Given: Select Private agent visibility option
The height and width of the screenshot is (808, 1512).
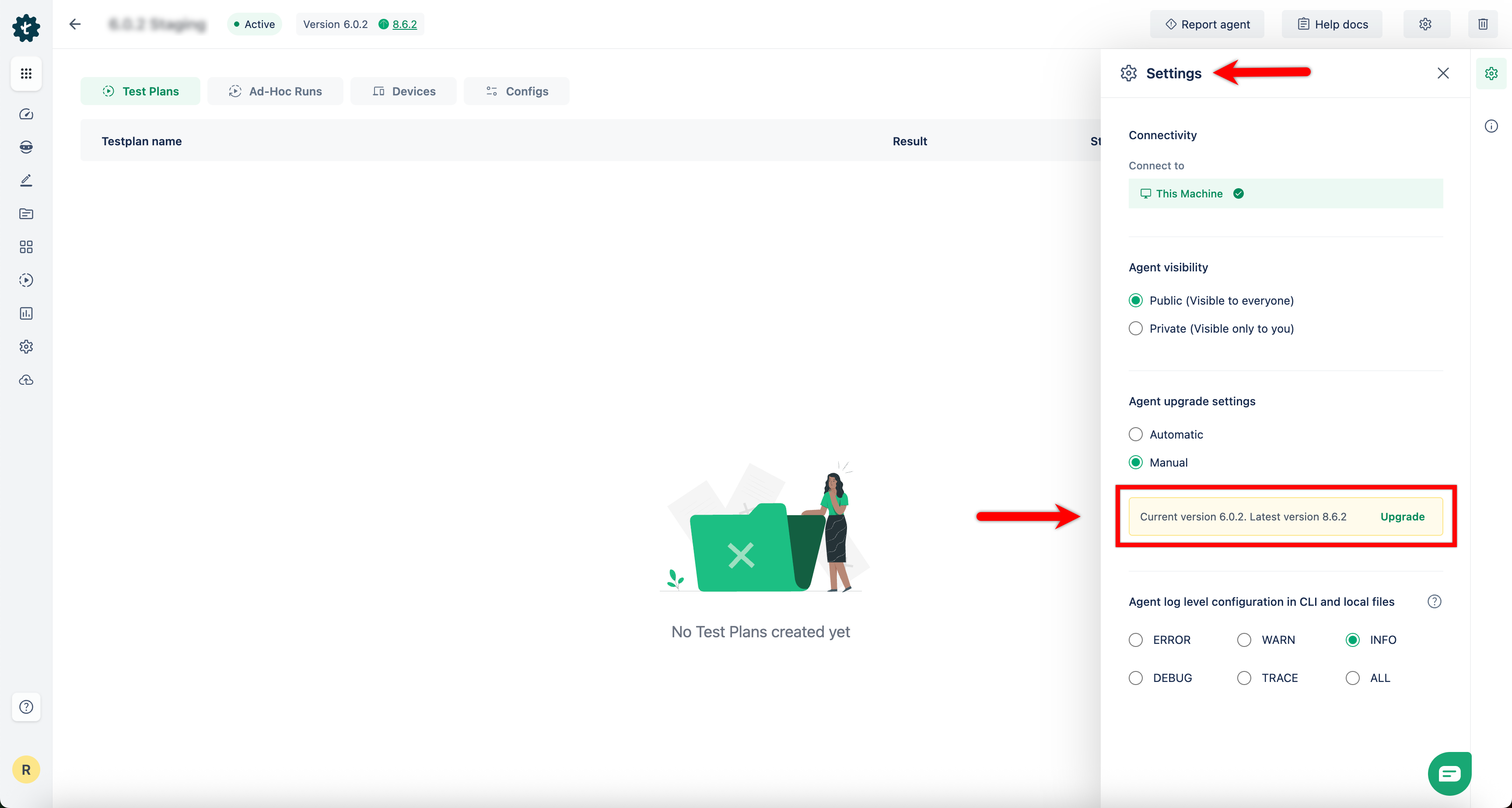Looking at the screenshot, I should pyautogui.click(x=1136, y=328).
